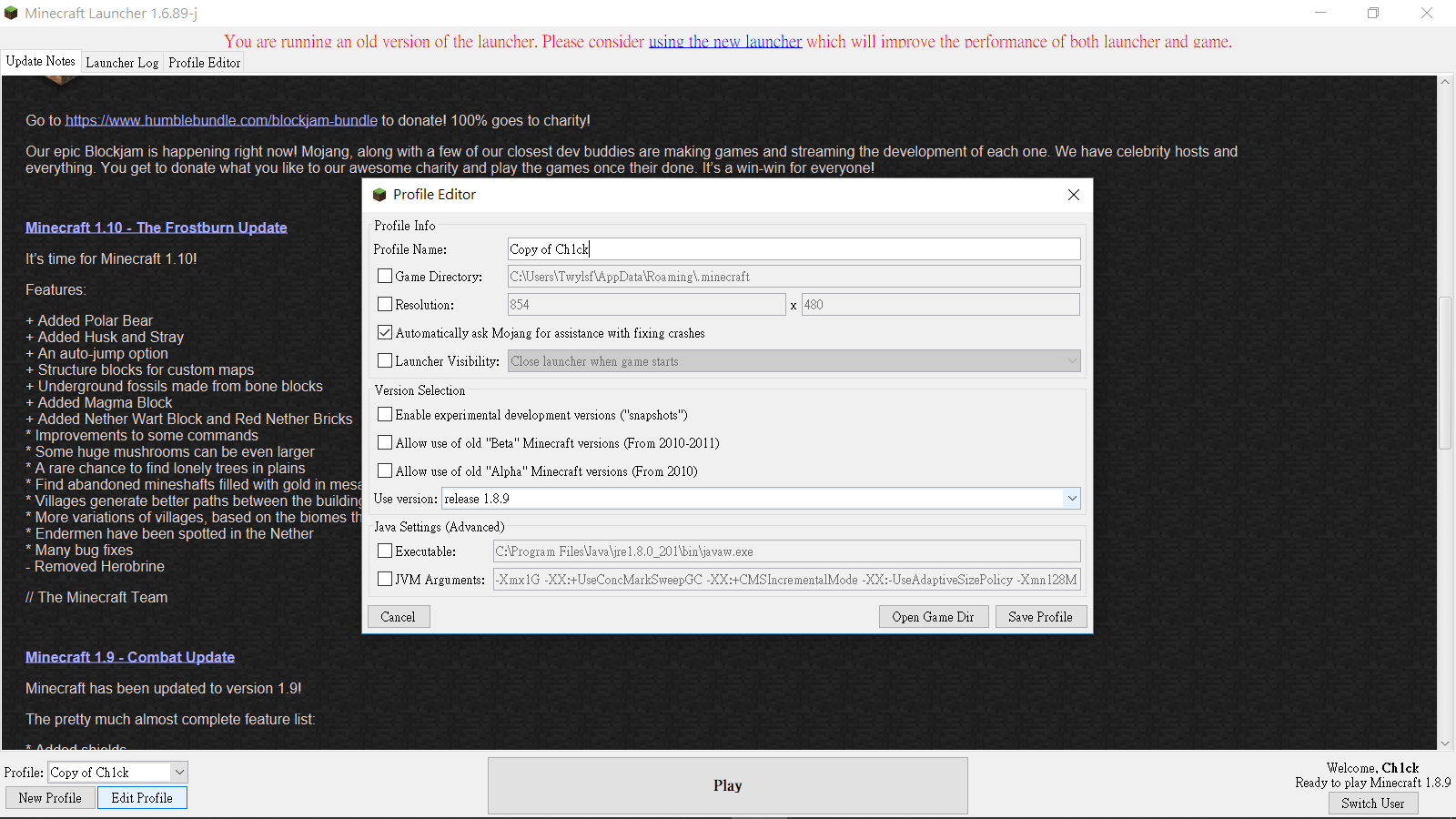Allow old Alpha Minecraft versions checkbox
The height and width of the screenshot is (819, 1456).
coord(385,470)
